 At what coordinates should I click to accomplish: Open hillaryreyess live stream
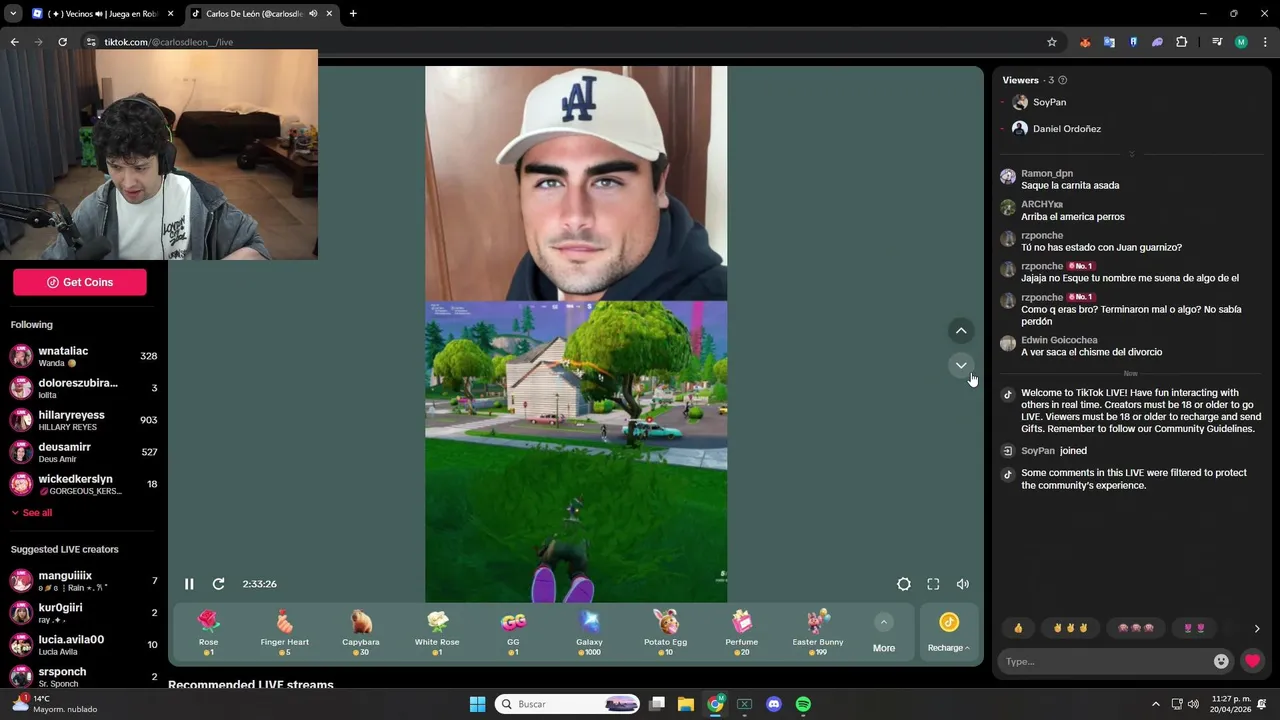click(x=84, y=420)
